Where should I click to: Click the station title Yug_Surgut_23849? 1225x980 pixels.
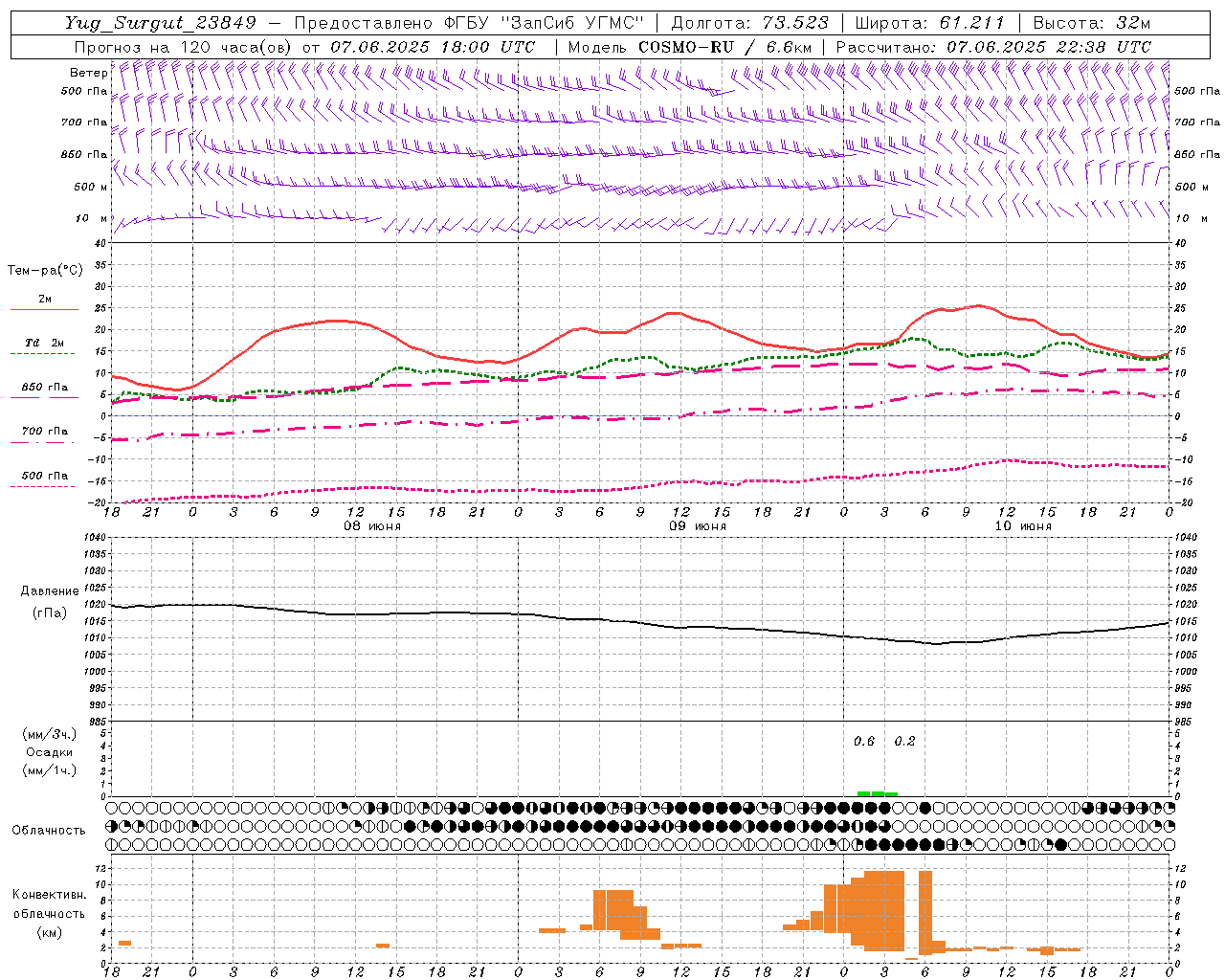click(161, 23)
